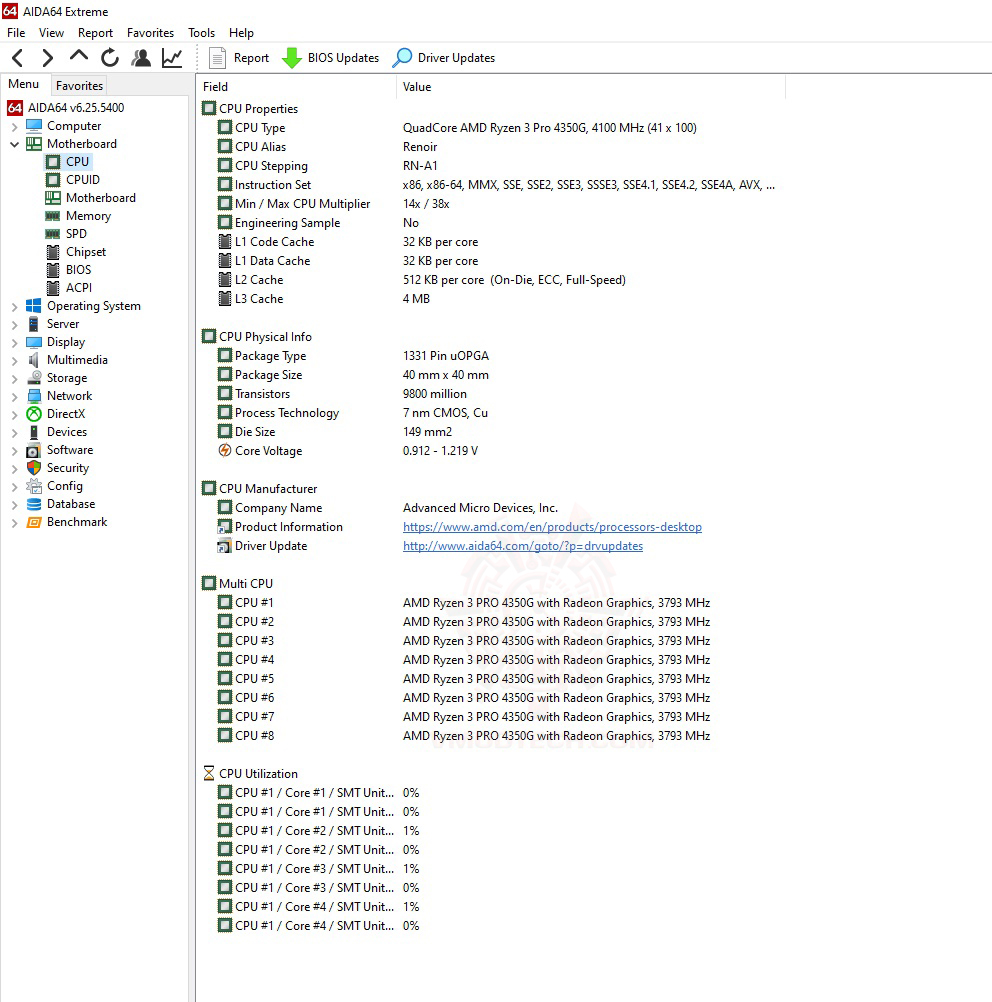This screenshot has height=1002, width=992.
Task: Refresh the page with the Refresh icon
Action: [x=110, y=58]
